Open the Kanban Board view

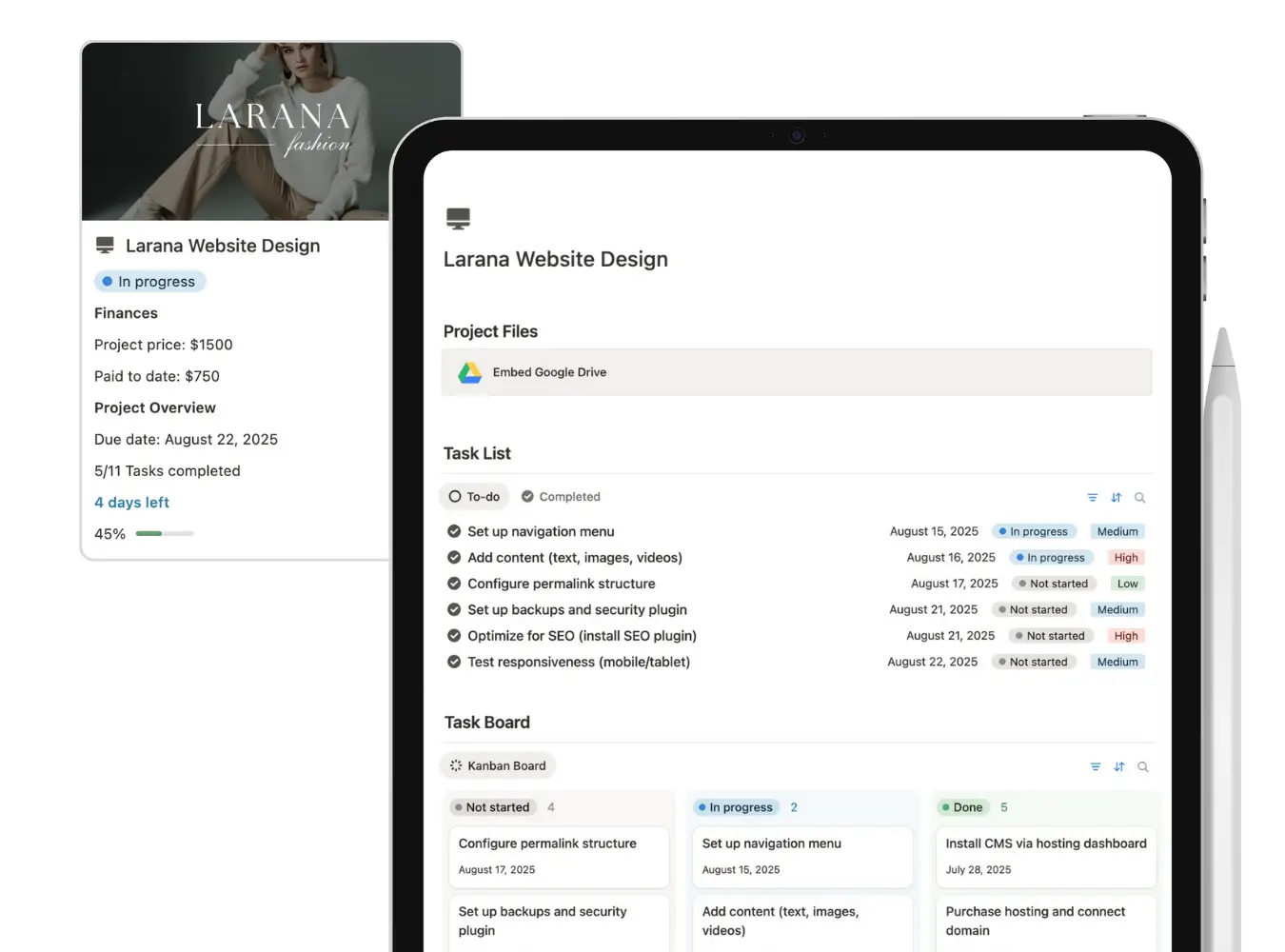tap(497, 766)
